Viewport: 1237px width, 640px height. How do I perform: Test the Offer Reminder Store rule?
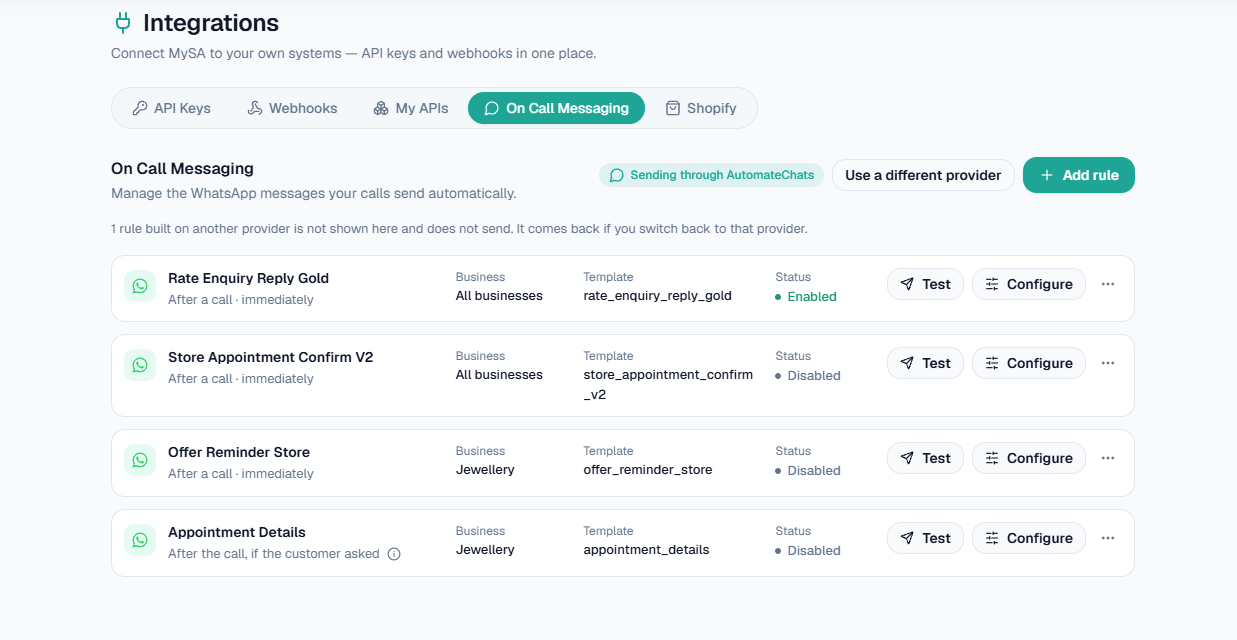[925, 458]
